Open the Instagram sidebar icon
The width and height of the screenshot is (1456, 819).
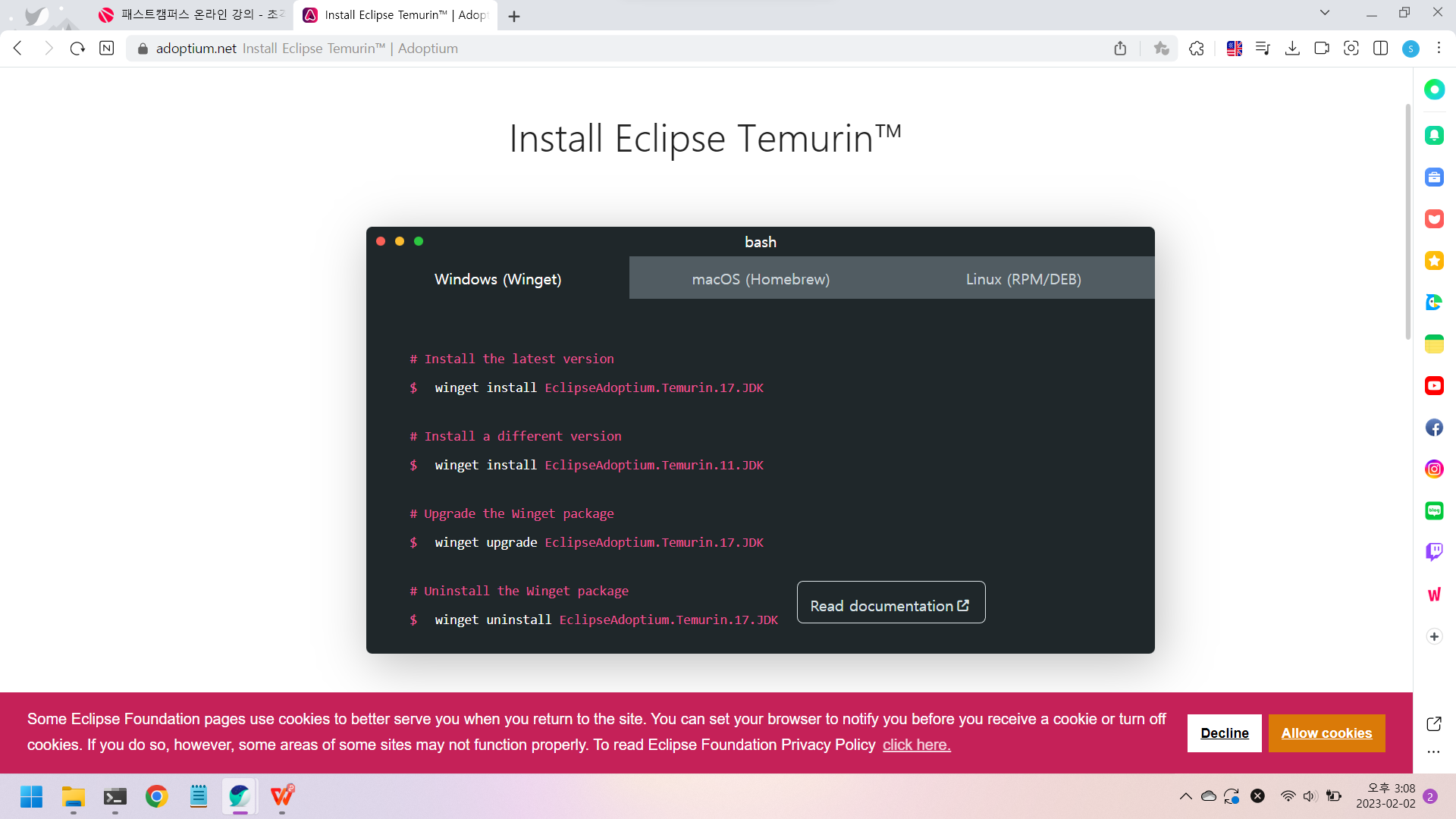(1434, 469)
